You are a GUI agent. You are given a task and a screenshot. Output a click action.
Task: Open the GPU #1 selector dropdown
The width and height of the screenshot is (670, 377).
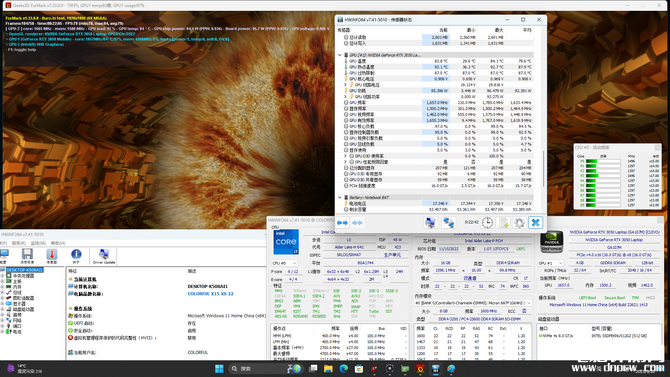(x=550, y=263)
